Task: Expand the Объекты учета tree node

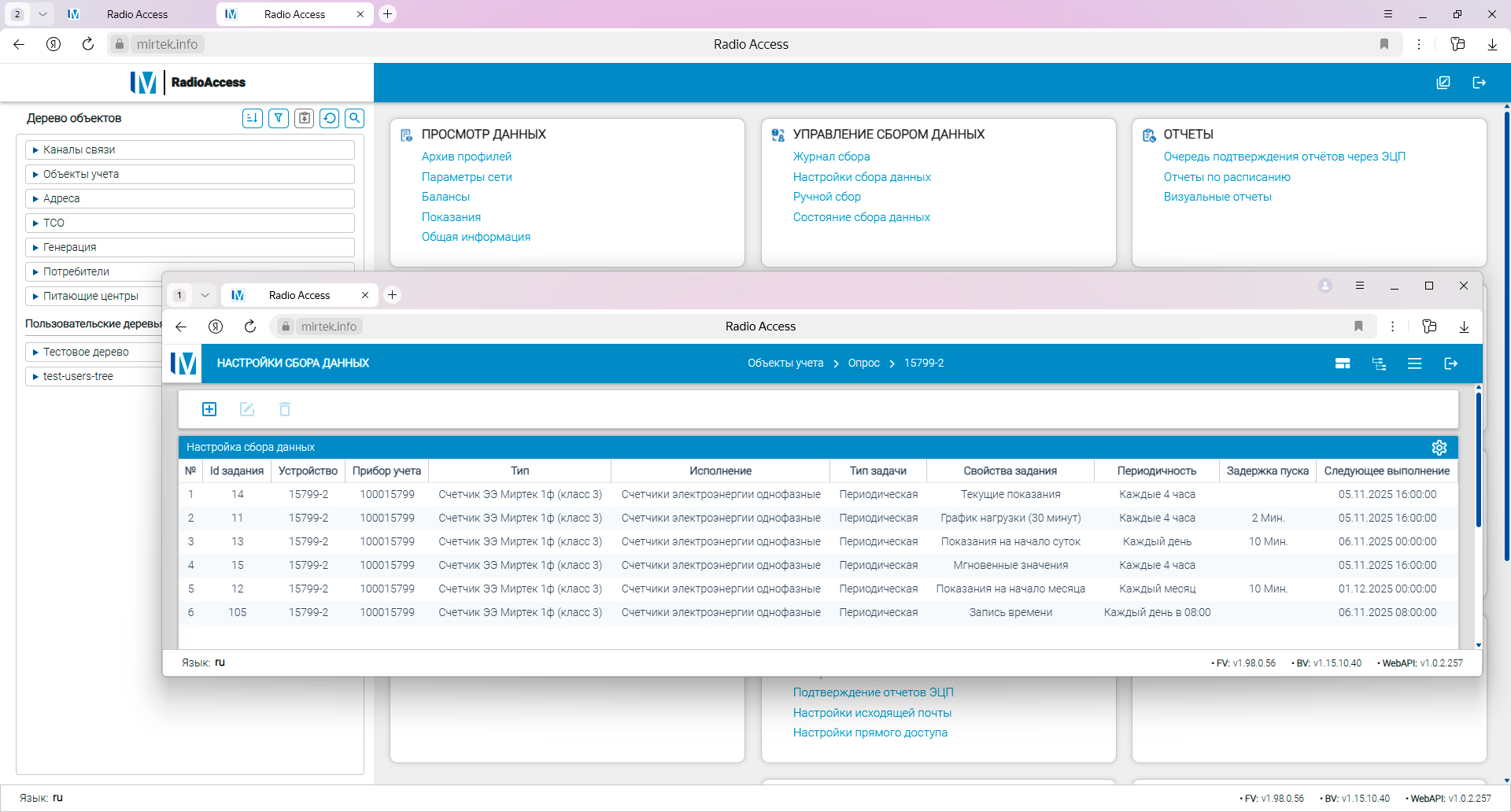Action: tap(35, 175)
